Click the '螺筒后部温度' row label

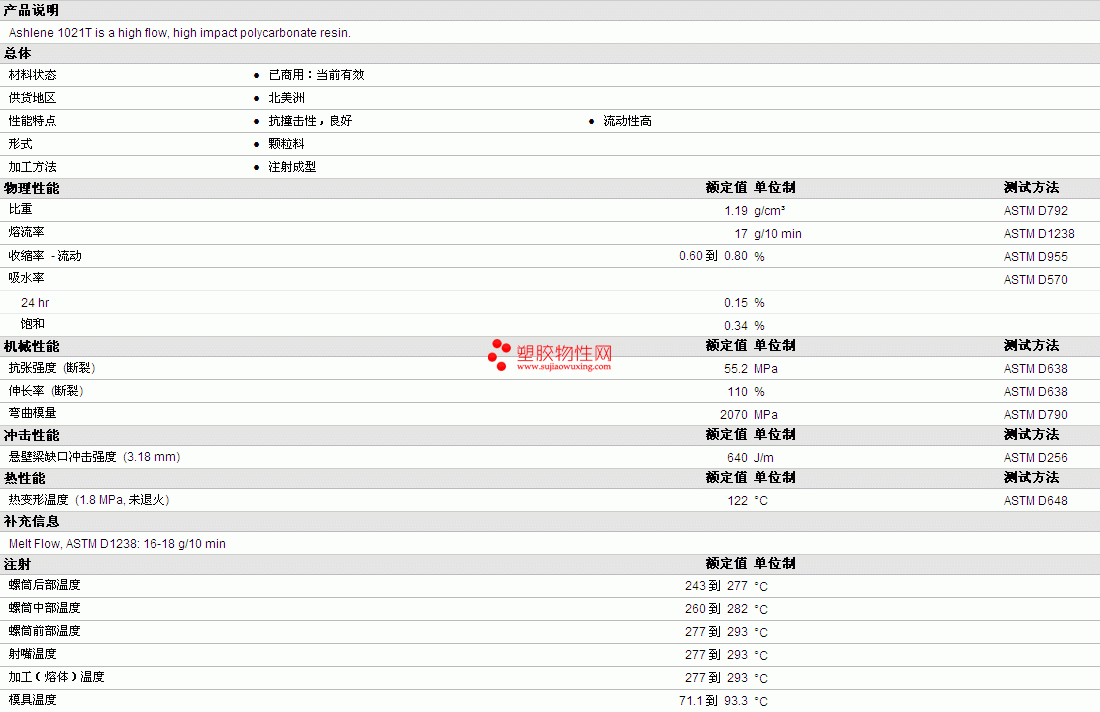click(x=44, y=585)
